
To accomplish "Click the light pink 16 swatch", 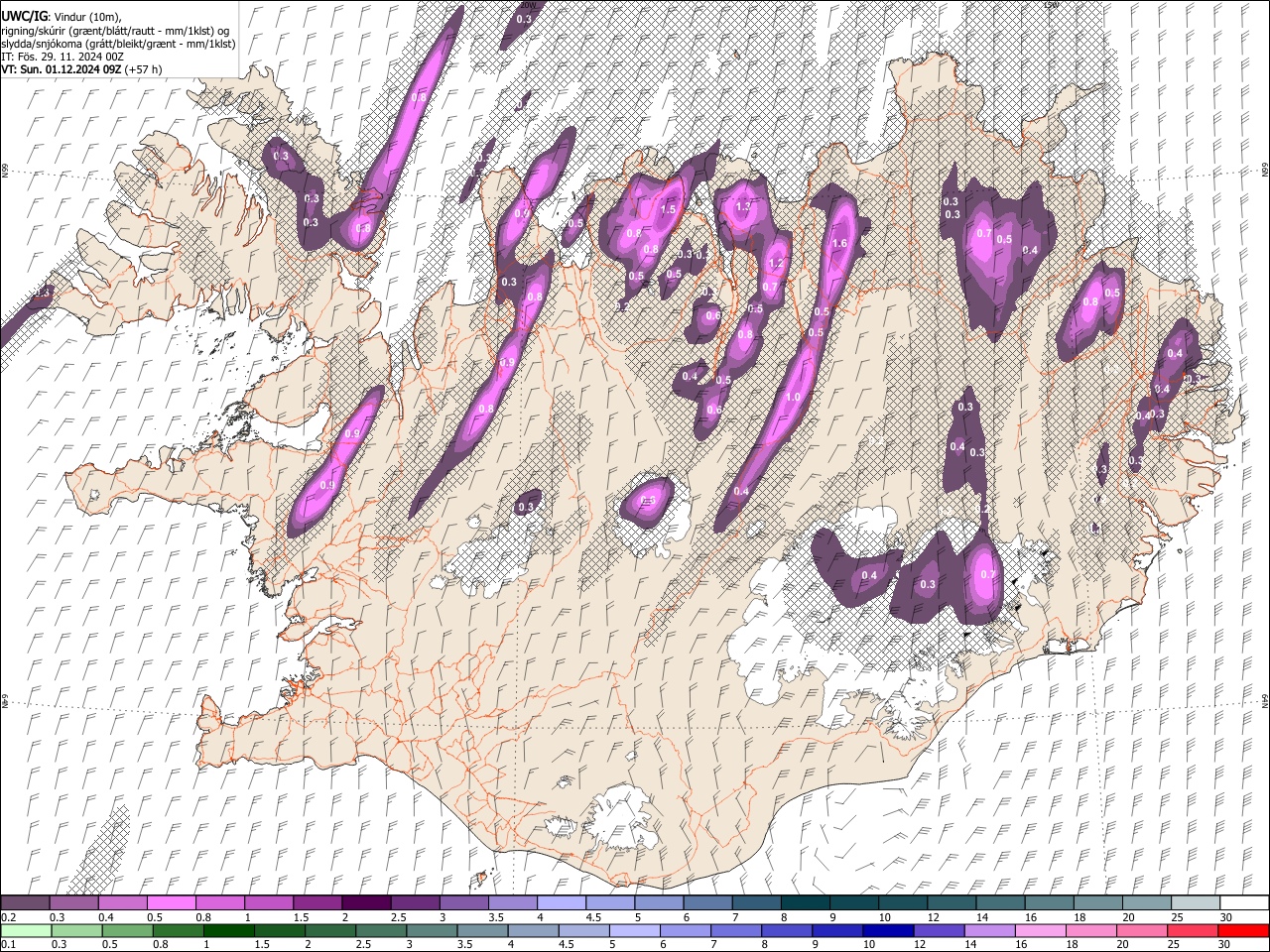I will pyautogui.click(x=1040, y=930).
